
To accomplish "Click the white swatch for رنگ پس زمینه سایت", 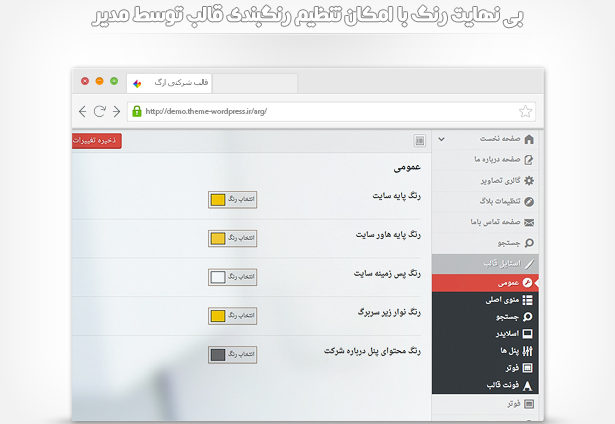I will pyautogui.click(x=217, y=277).
